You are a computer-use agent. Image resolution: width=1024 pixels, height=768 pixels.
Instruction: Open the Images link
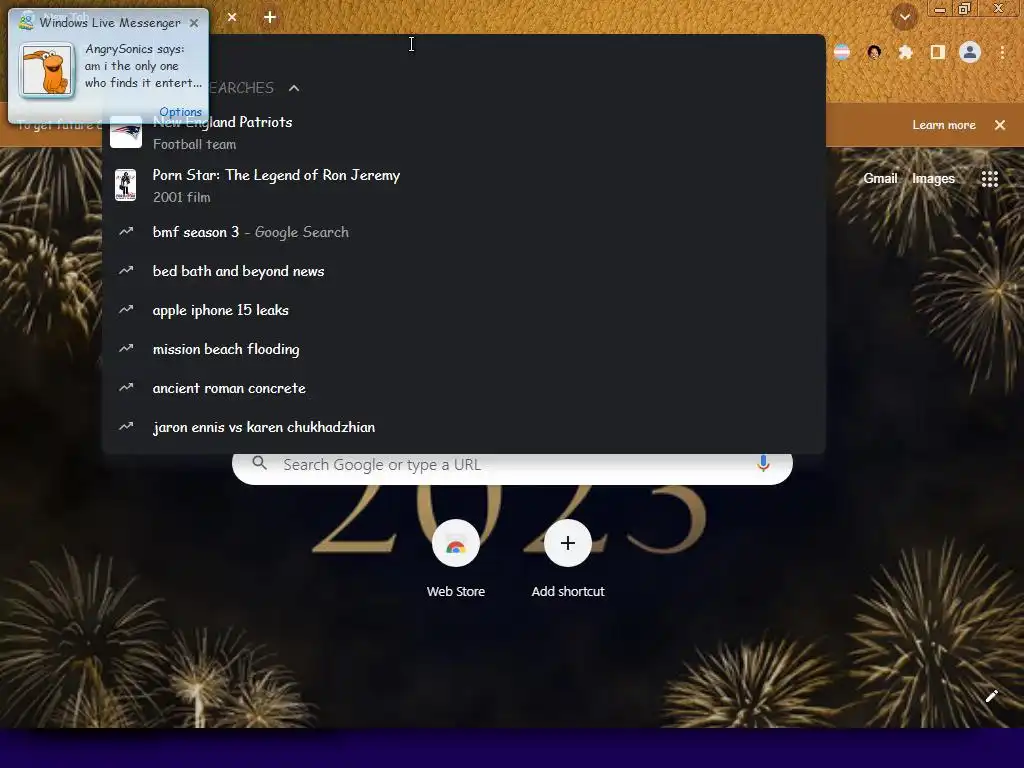pos(933,178)
